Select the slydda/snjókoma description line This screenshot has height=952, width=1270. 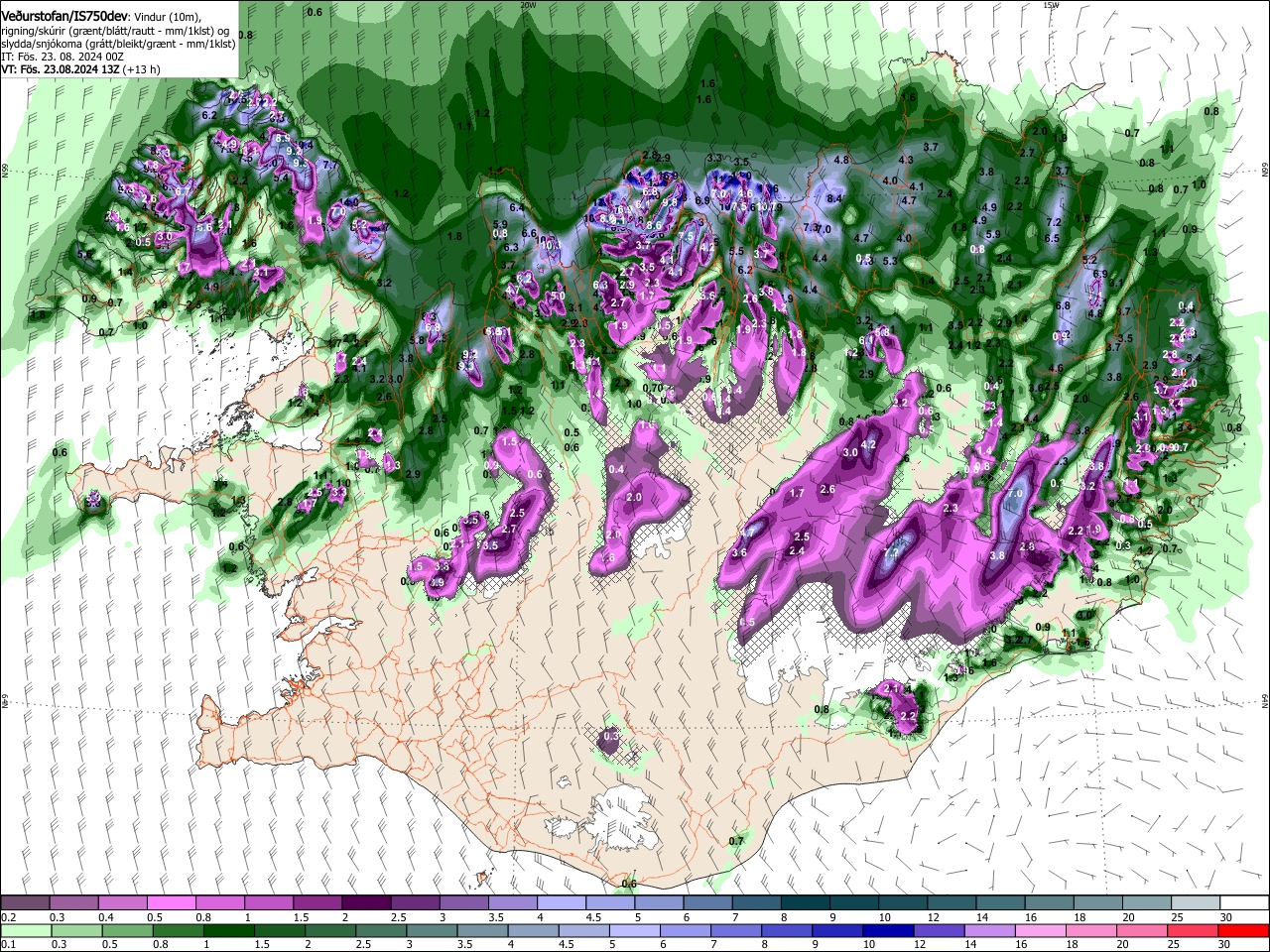118,44
